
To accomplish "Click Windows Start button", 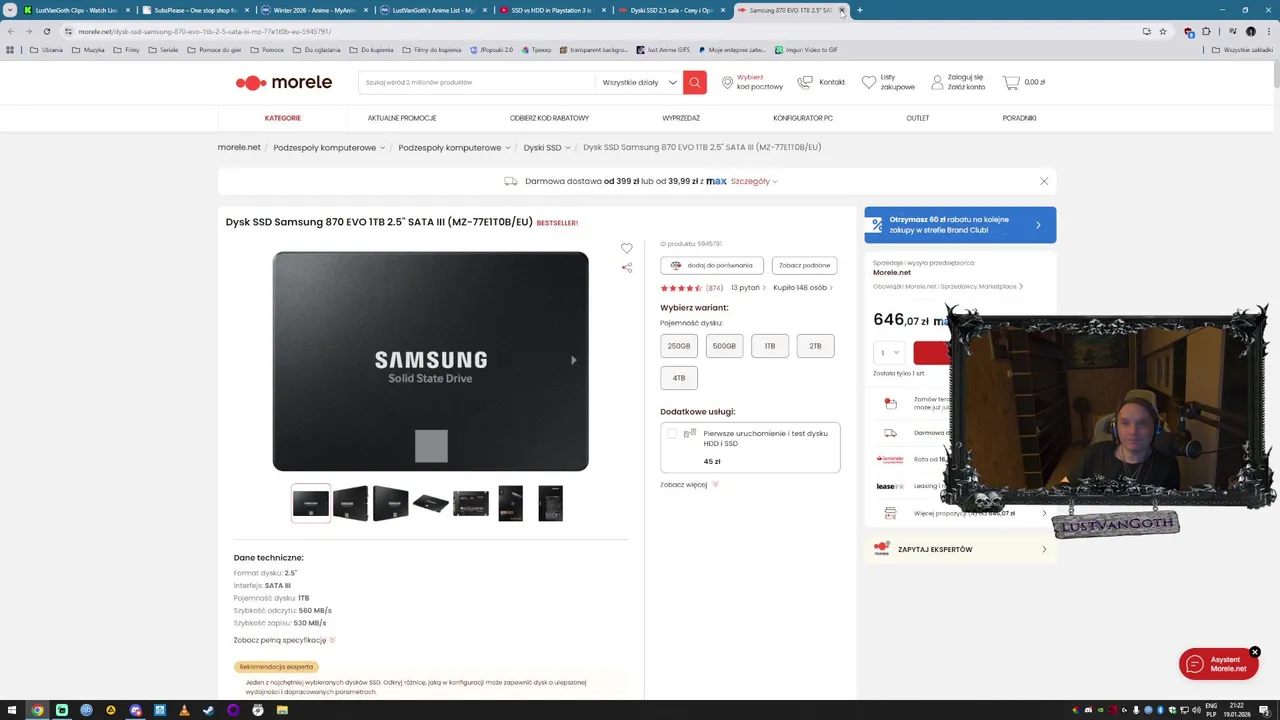I will tap(12, 710).
